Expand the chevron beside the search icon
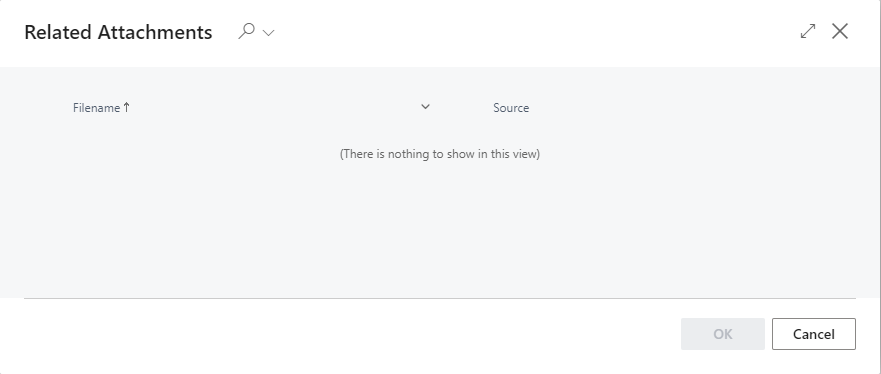 coord(269,33)
